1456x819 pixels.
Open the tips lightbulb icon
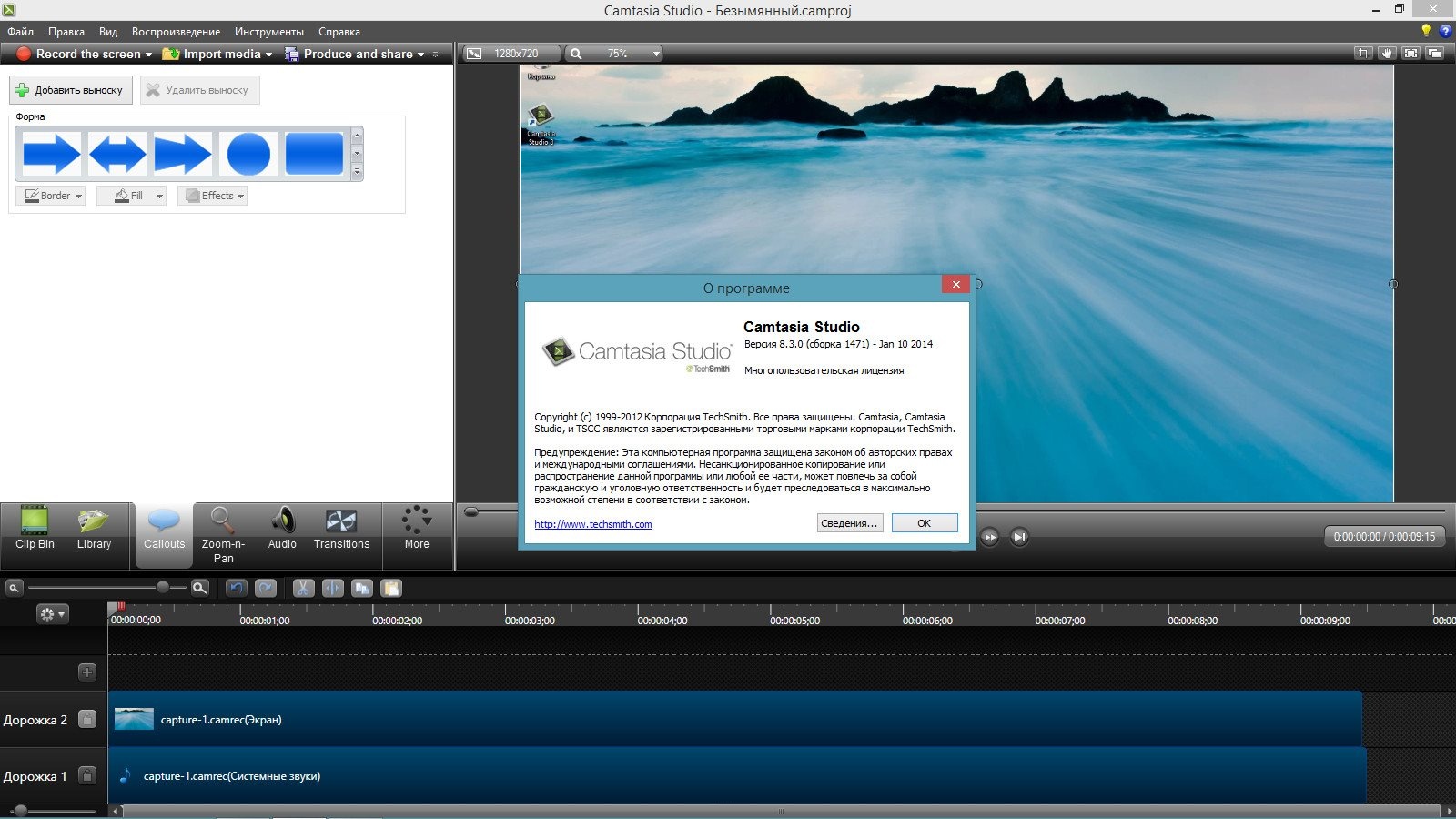tap(1426, 31)
